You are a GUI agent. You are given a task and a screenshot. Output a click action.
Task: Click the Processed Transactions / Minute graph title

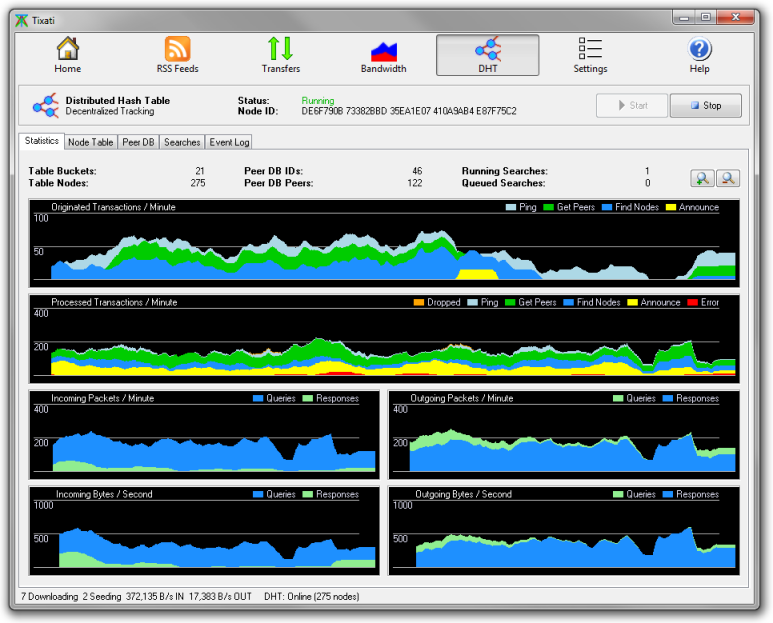click(114, 302)
